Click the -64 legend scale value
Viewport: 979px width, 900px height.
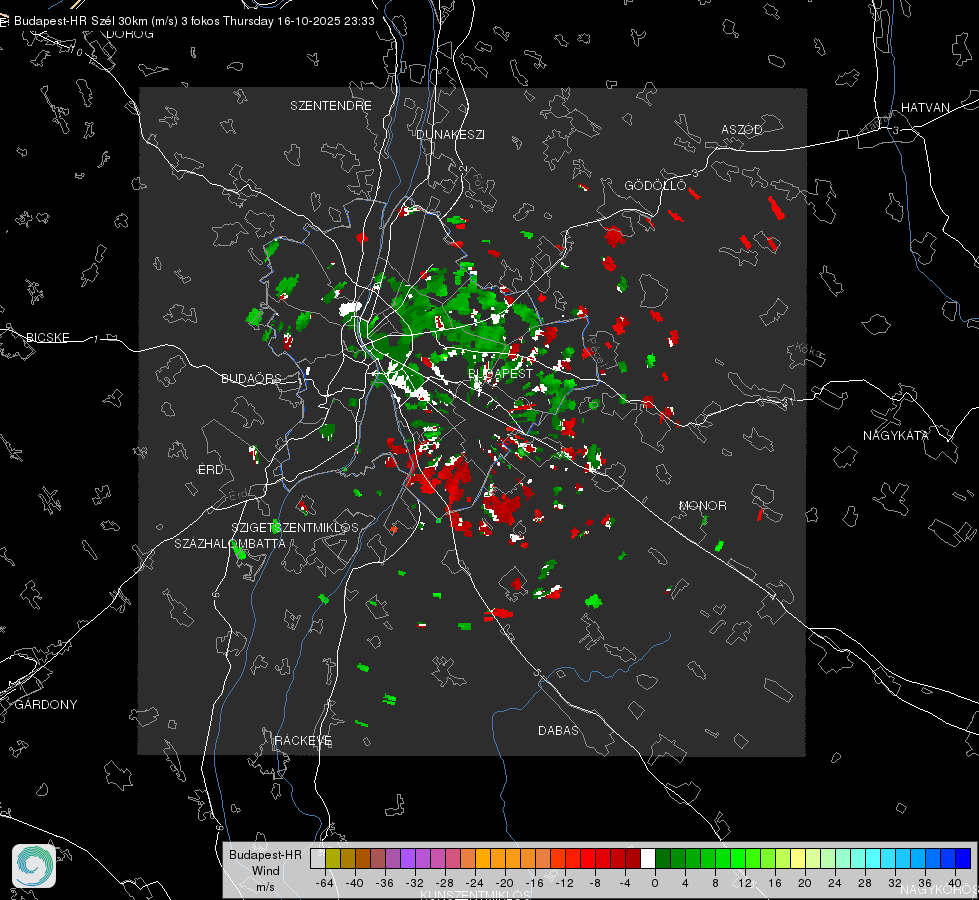tap(325, 883)
